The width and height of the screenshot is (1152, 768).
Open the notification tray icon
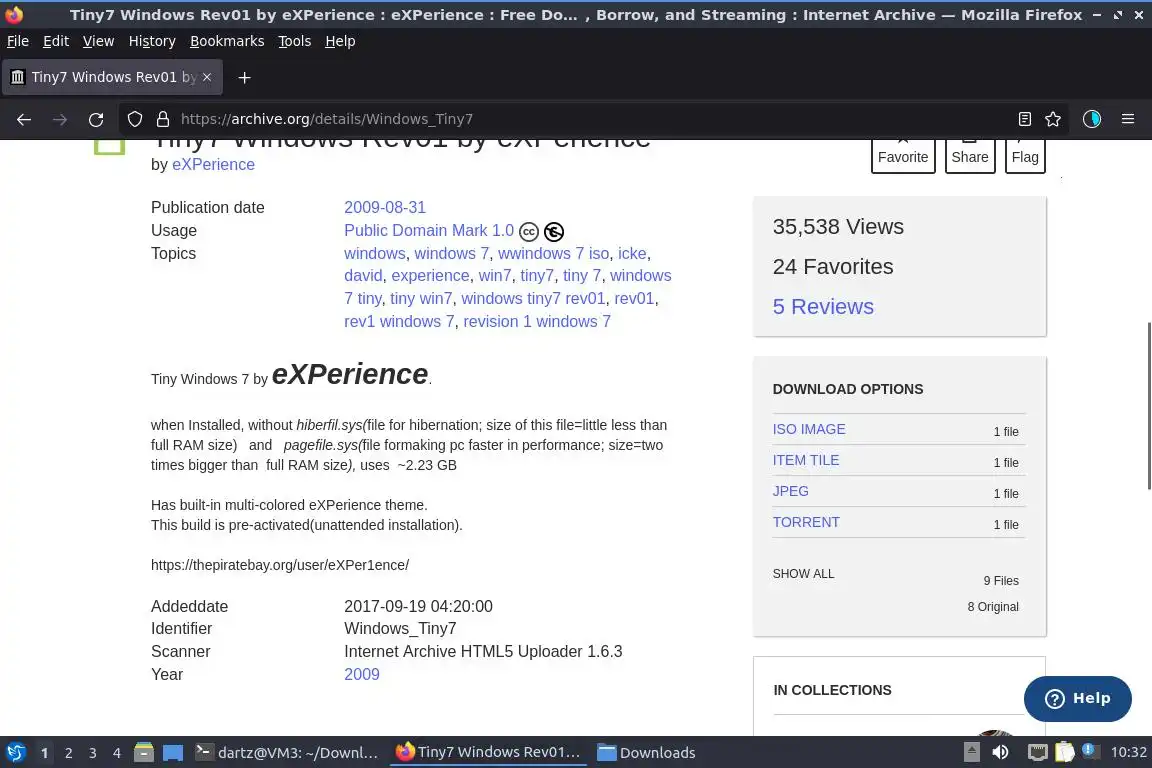click(1090, 751)
